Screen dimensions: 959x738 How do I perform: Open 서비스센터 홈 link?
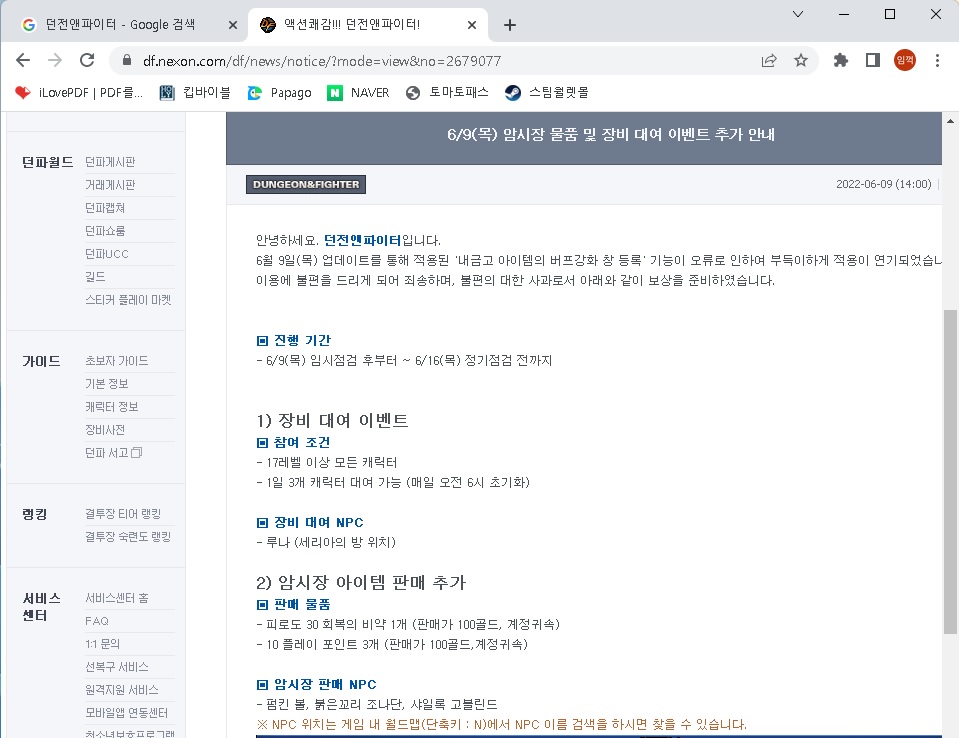117,597
